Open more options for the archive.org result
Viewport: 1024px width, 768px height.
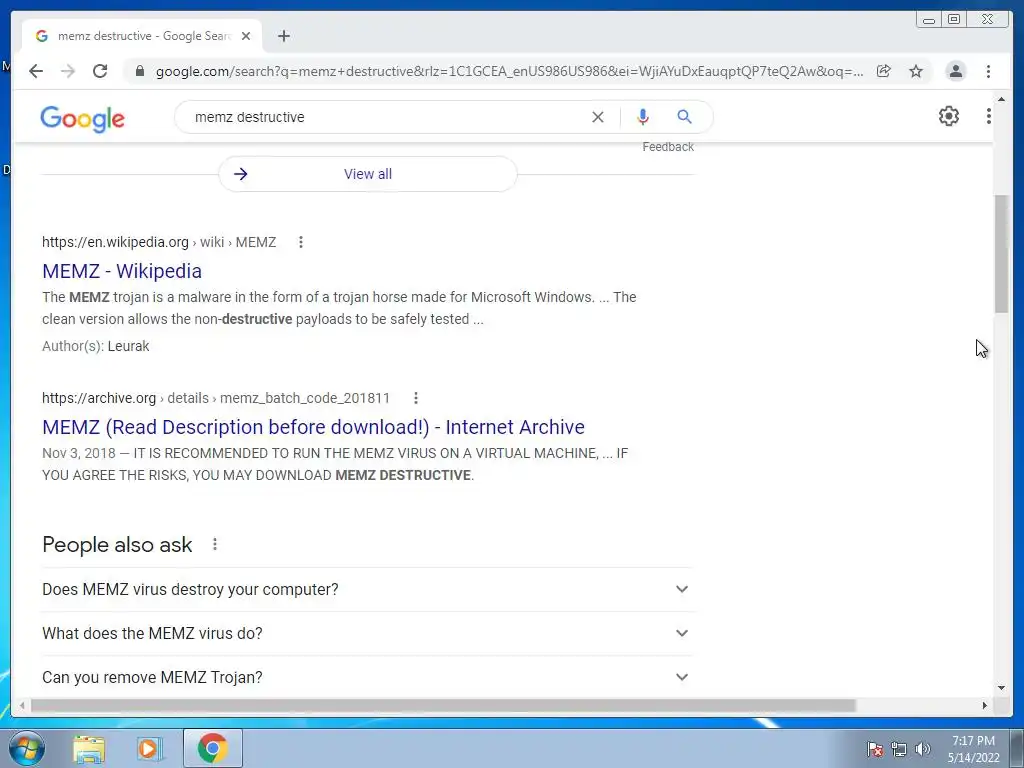point(415,398)
